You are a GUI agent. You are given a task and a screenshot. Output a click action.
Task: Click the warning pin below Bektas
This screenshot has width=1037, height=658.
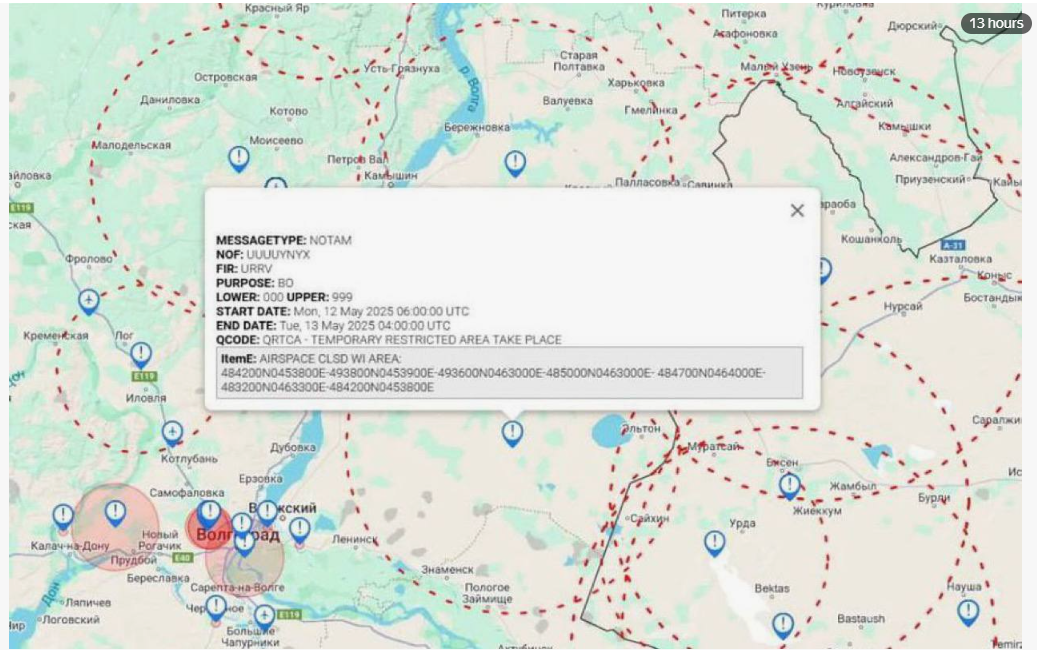coord(783,626)
